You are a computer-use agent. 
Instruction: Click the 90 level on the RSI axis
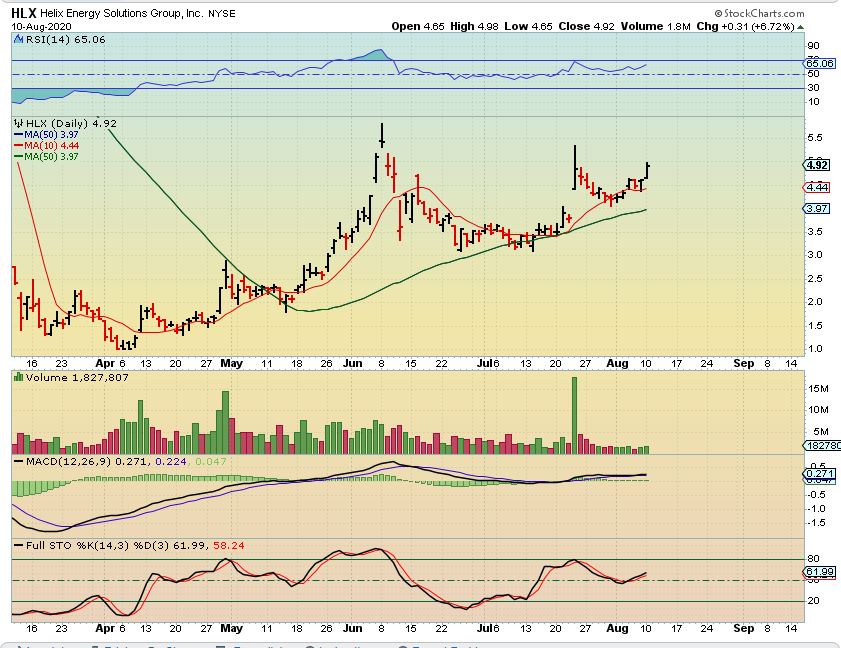point(813,46)
